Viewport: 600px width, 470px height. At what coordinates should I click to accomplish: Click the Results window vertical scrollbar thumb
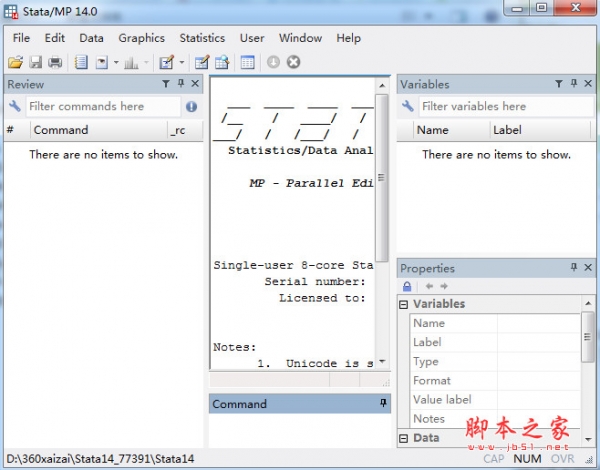pos(382,178)
